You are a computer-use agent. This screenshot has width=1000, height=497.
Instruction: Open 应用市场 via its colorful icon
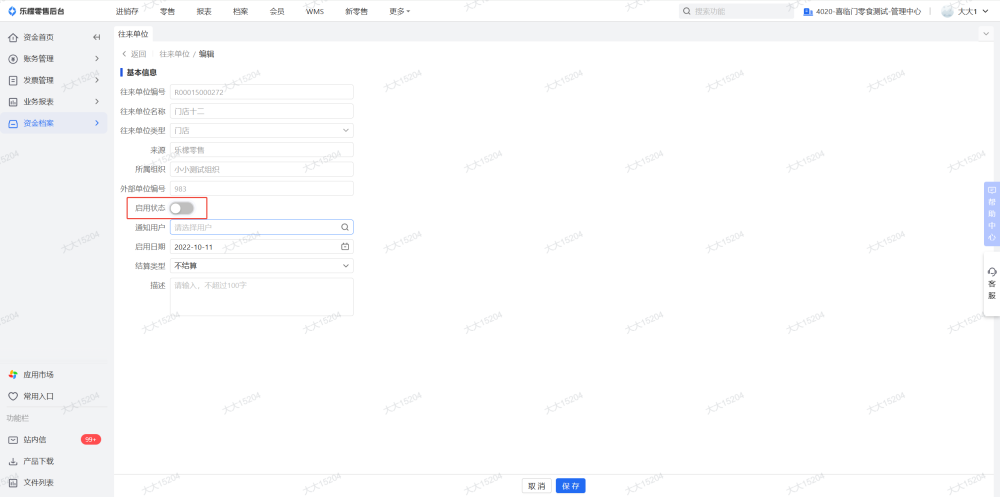[12, 375]
